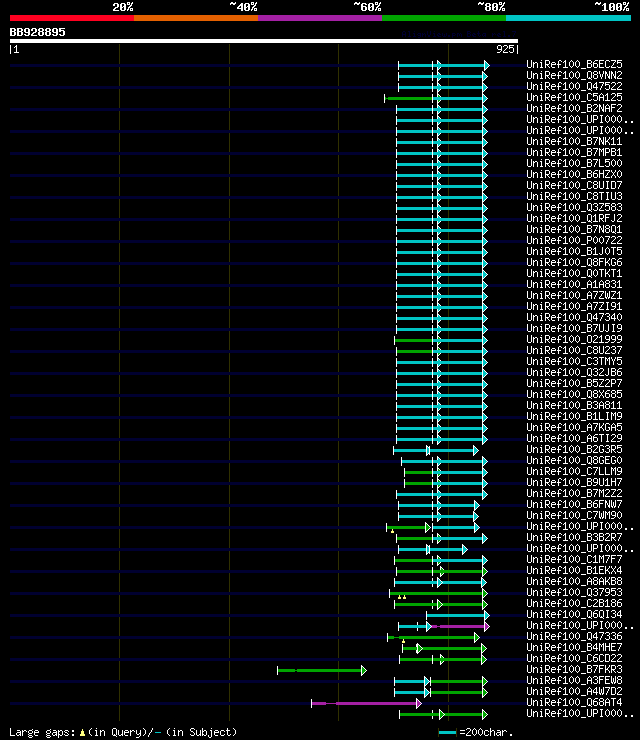
Task: Select the UniRef100_B7L500 label
Action: [574, 163]
